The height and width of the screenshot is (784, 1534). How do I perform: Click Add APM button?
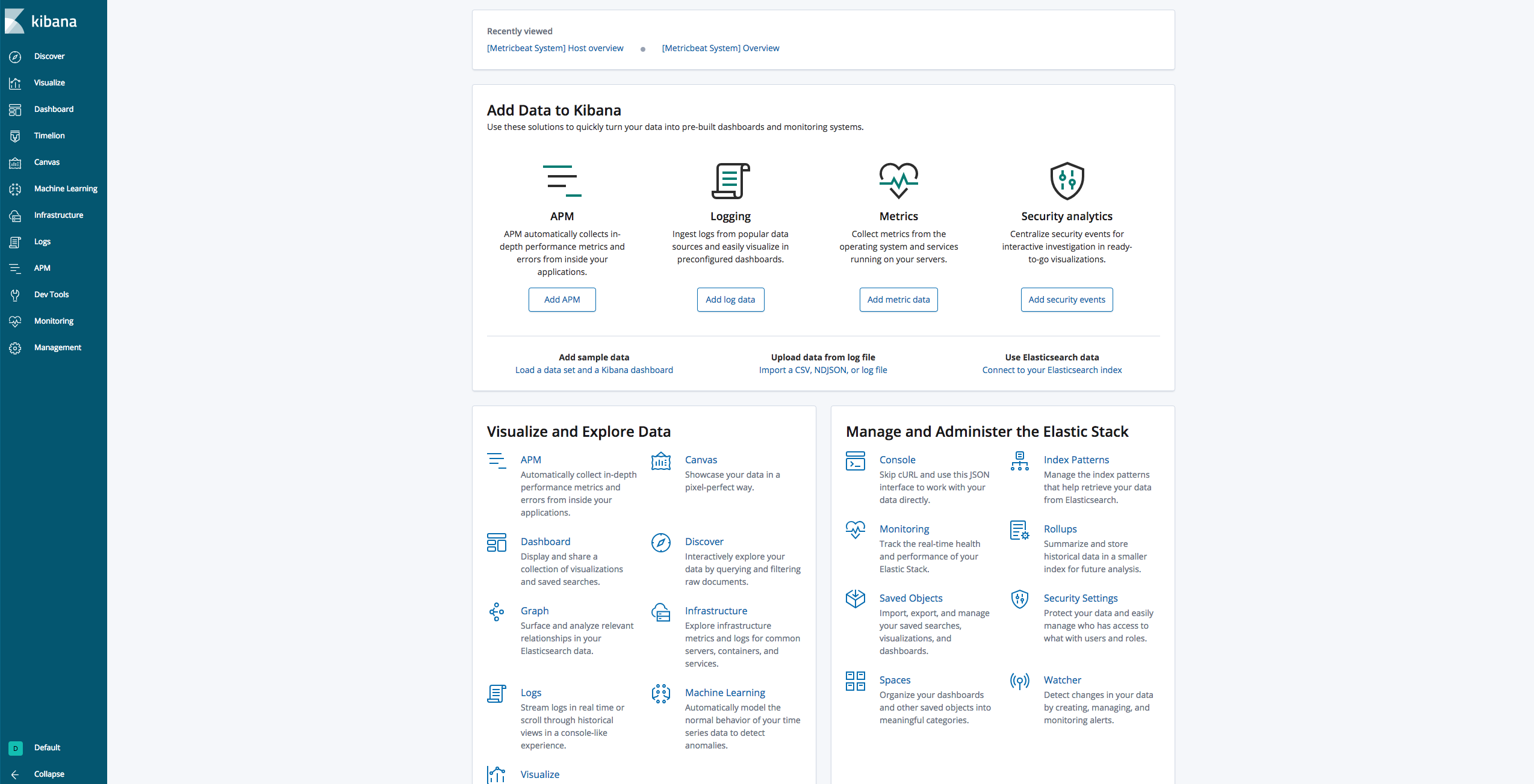point(562,299)
